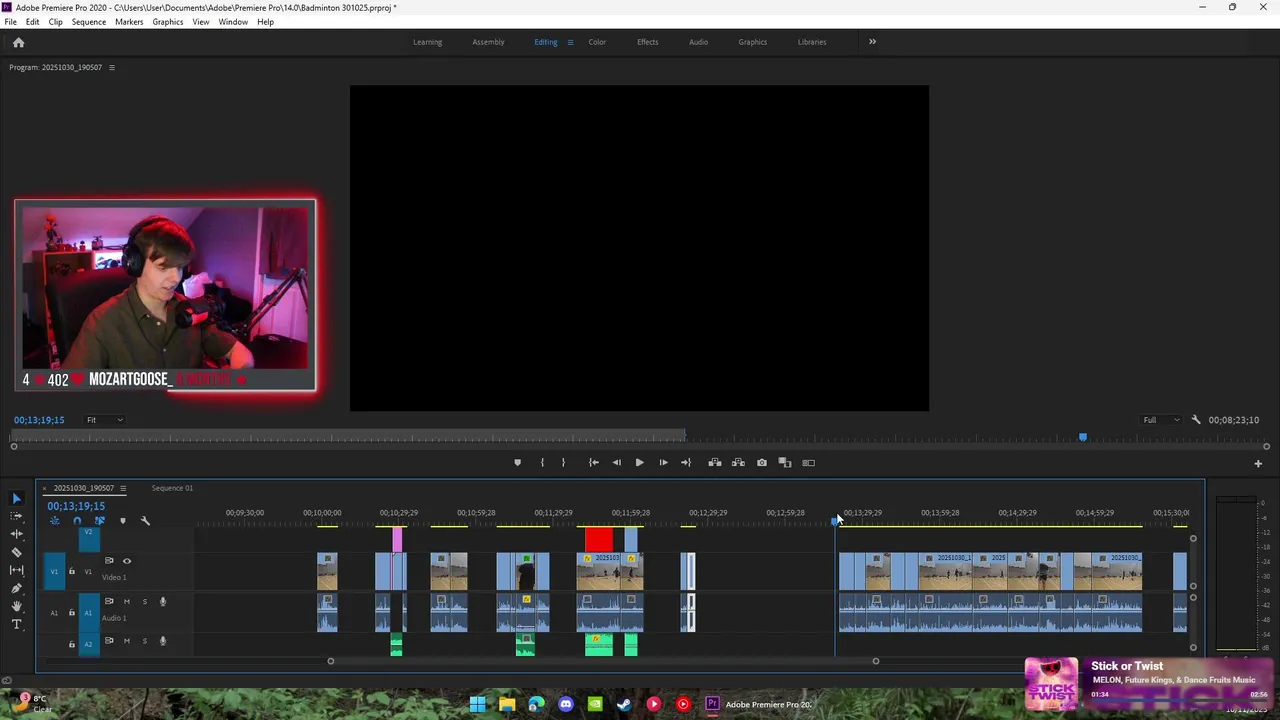Viewport: 1280px width, 720px height.
Task: Toggle sync lock on Video 1
Action: pos(109,561)
